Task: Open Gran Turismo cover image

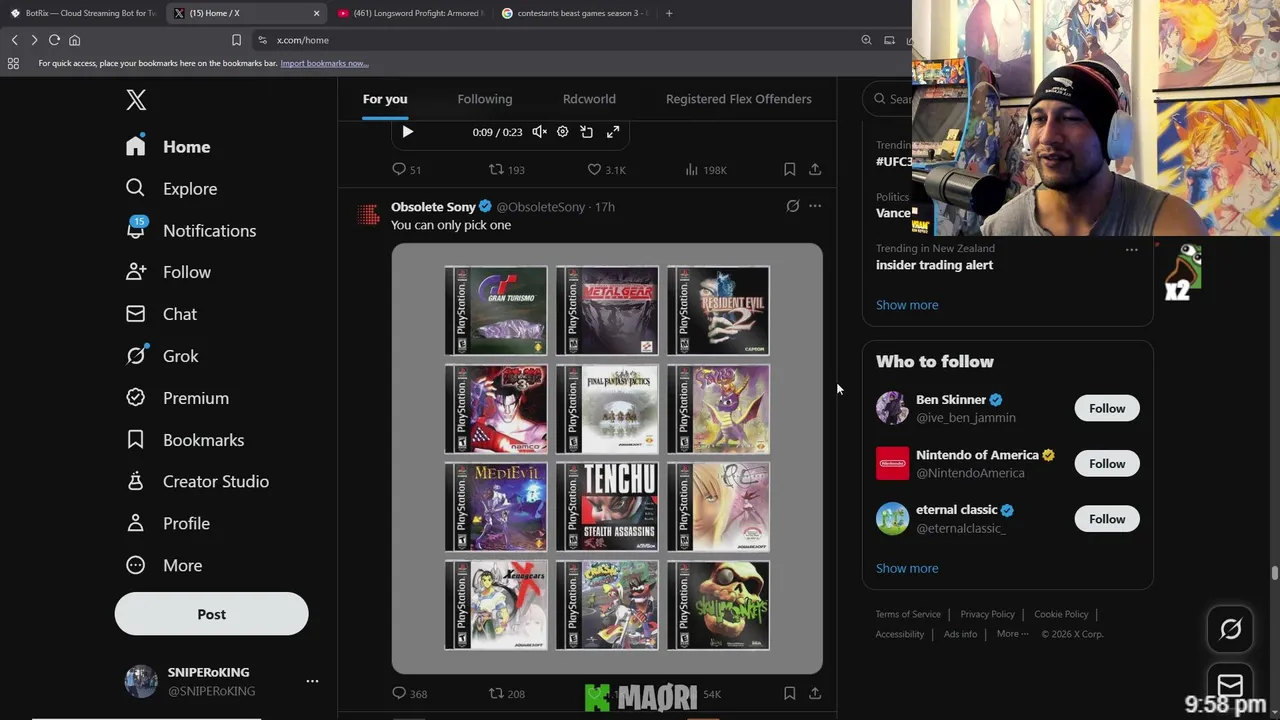Action: [496, 311]
